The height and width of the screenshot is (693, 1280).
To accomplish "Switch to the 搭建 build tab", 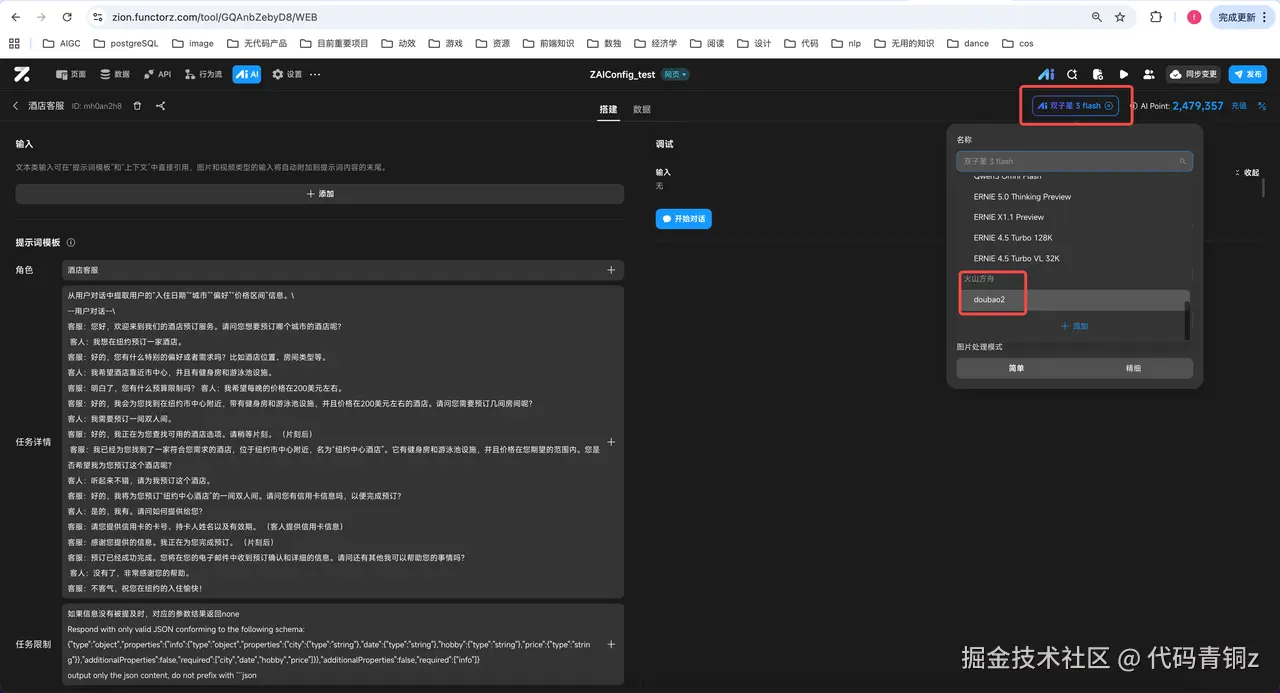I will [608, 108].
